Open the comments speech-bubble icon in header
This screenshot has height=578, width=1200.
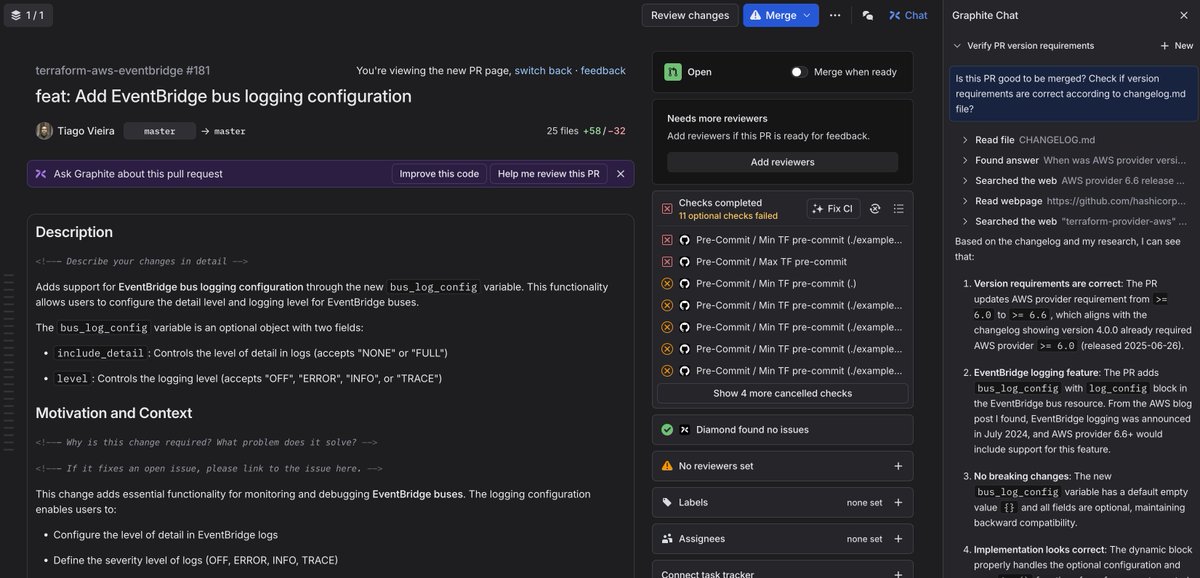[868, 15]
